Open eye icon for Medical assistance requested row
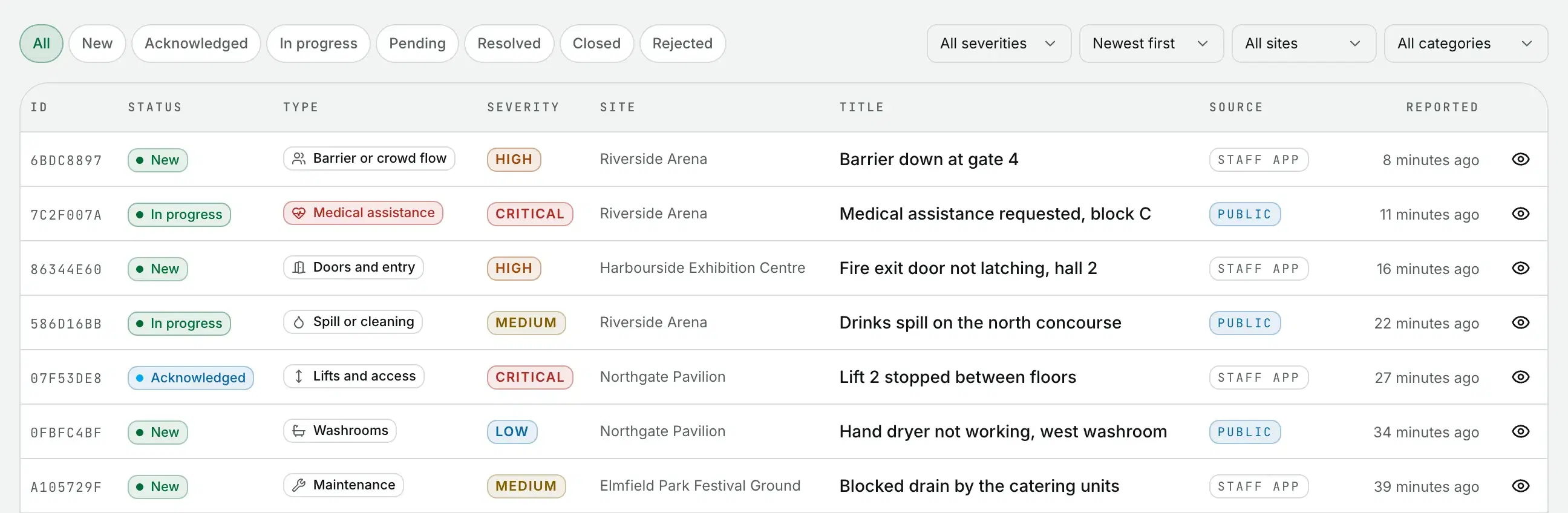The width and height of the screenshot is (1568, 513). (x=1520, y=214)
